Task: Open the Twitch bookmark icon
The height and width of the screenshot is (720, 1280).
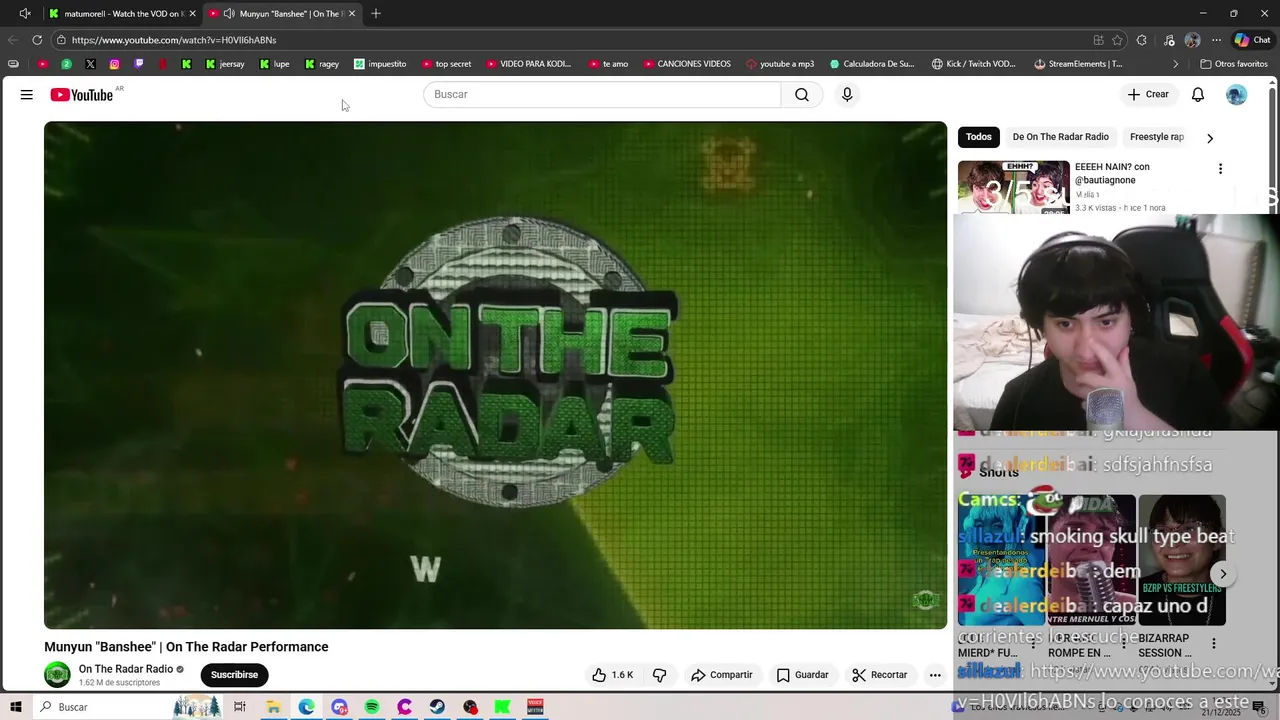Action: [138, 64]
